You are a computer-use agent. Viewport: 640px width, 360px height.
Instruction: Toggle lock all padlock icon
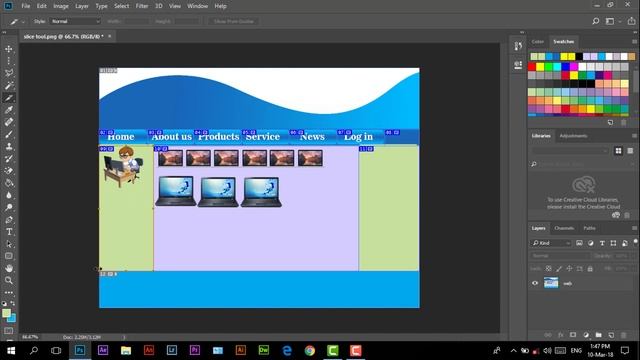tap(590, 269)
